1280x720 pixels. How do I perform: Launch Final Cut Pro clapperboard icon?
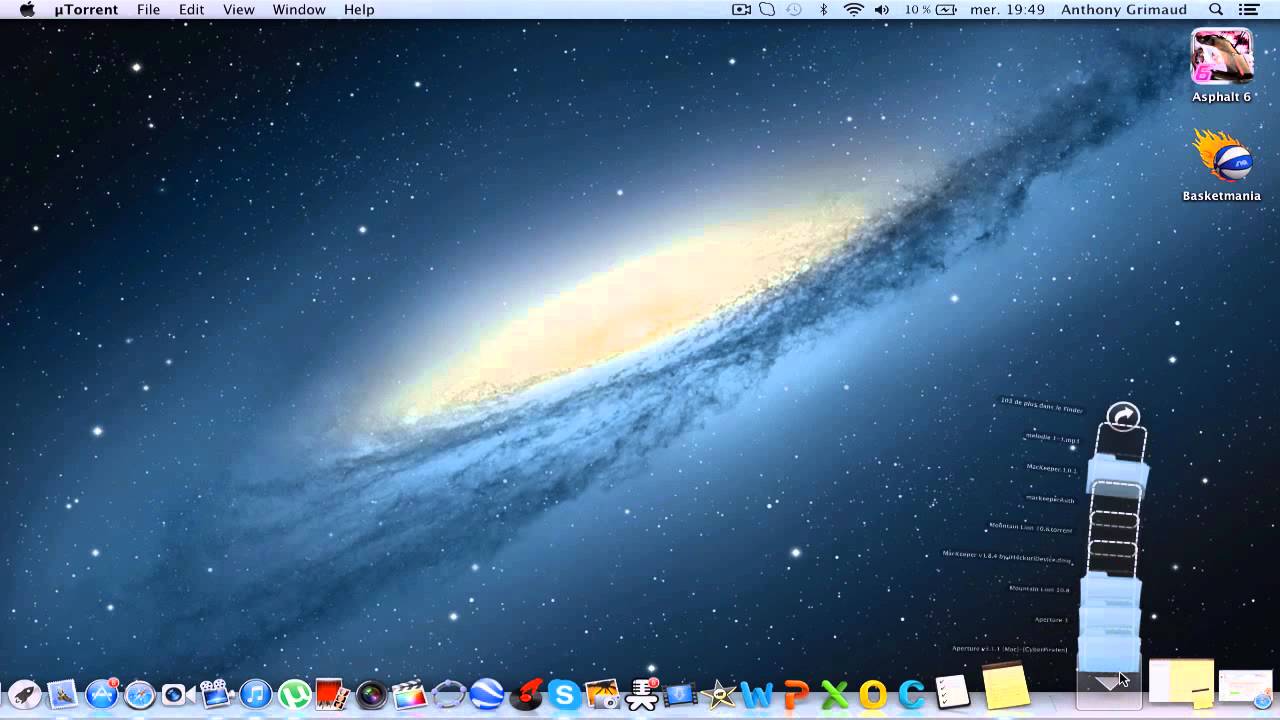click(409, 693)
